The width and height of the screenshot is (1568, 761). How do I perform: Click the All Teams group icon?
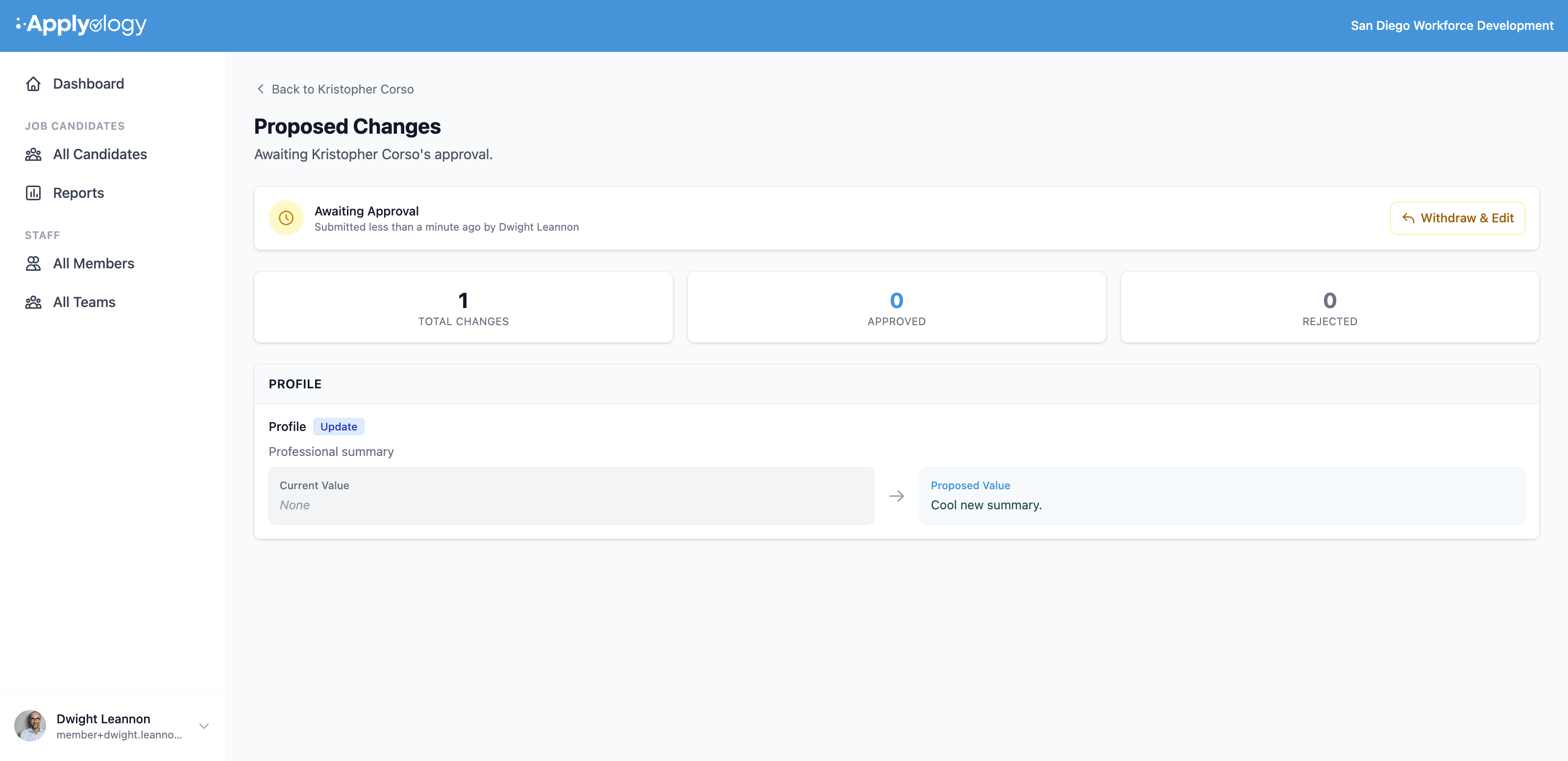coord(33,302)
